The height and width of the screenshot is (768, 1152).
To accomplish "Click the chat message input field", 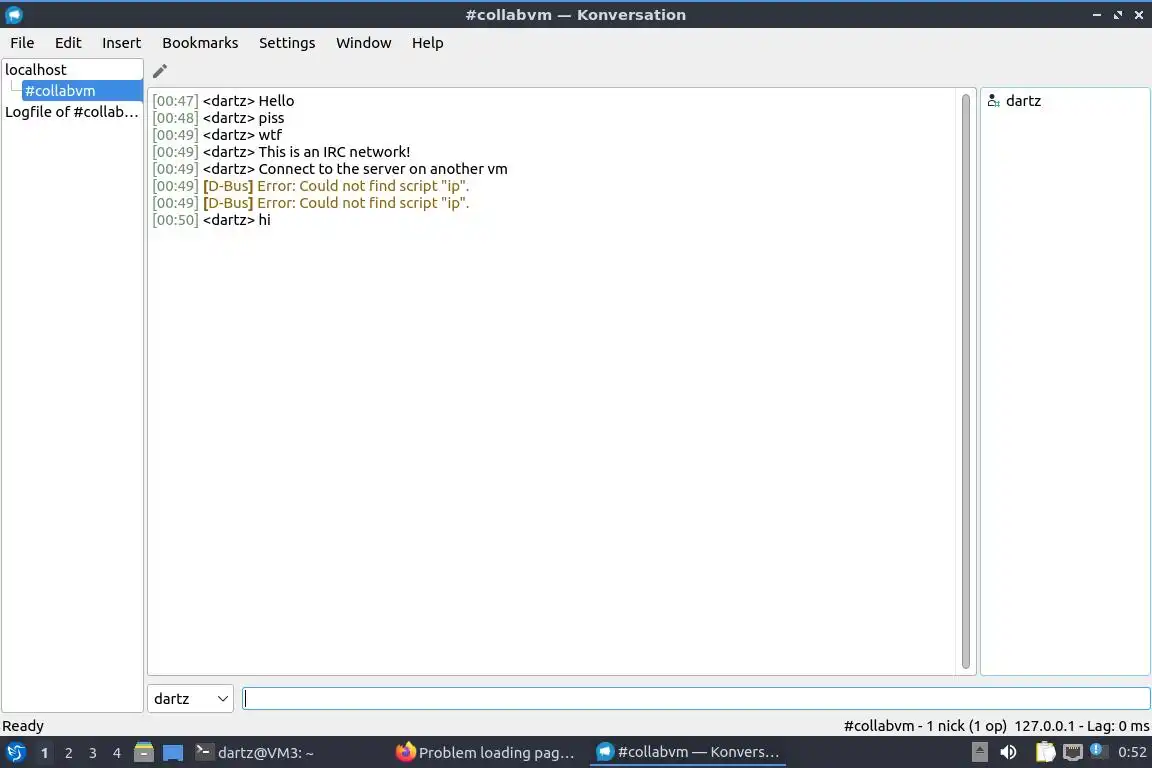I will (x=696, y=699).
